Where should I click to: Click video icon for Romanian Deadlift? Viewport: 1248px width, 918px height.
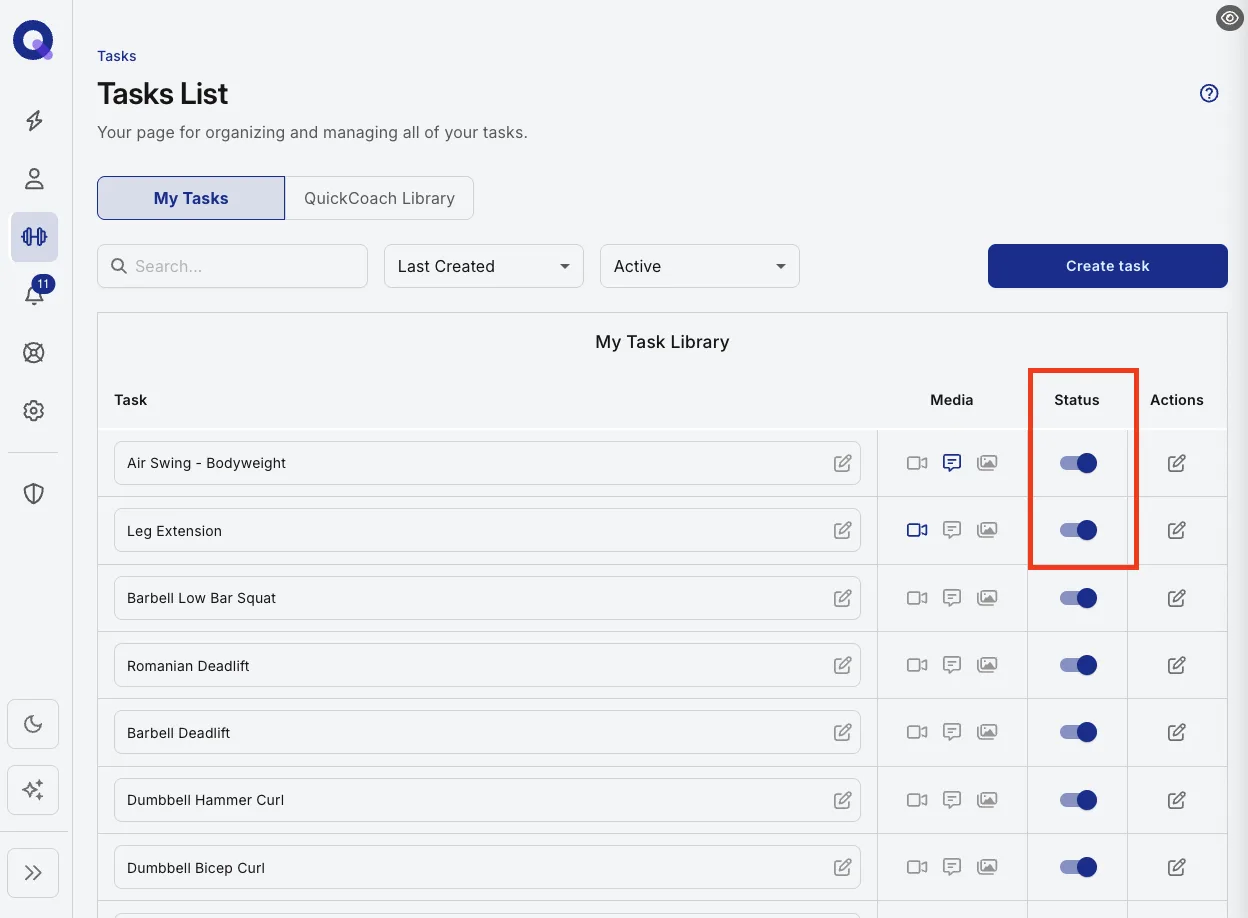point(917,665)
